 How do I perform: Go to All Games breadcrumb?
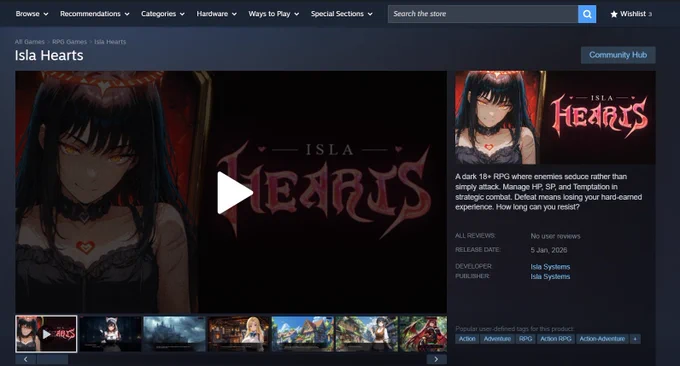coord(29,42)
